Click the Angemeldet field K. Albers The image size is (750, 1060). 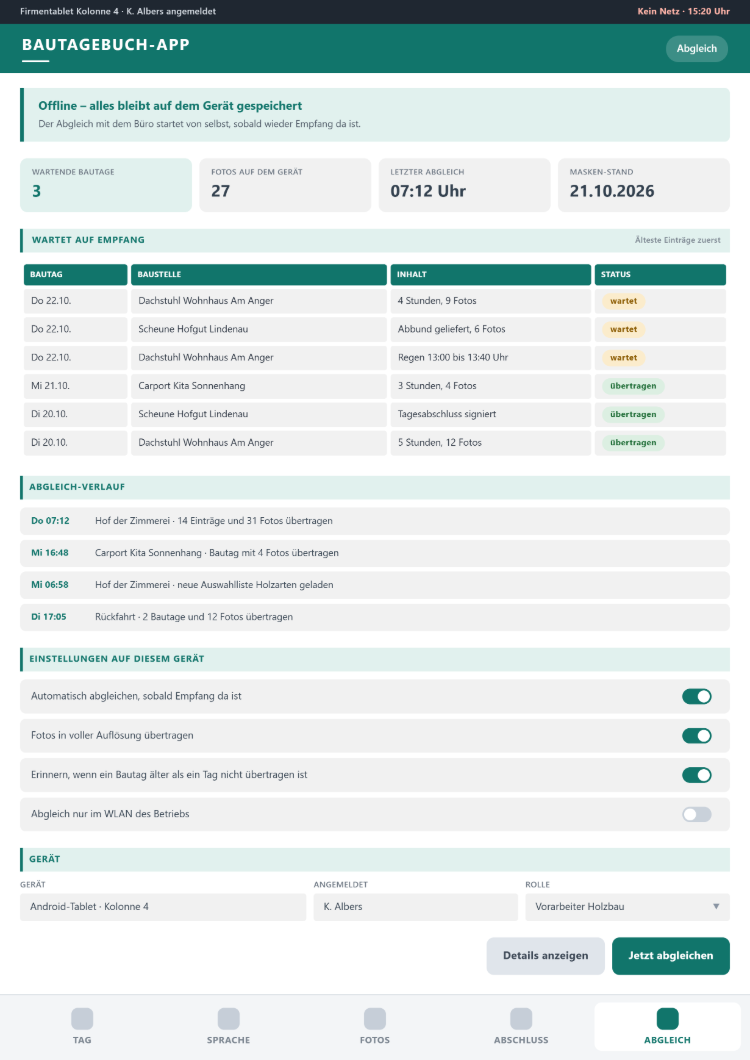(x=415, y=907)
